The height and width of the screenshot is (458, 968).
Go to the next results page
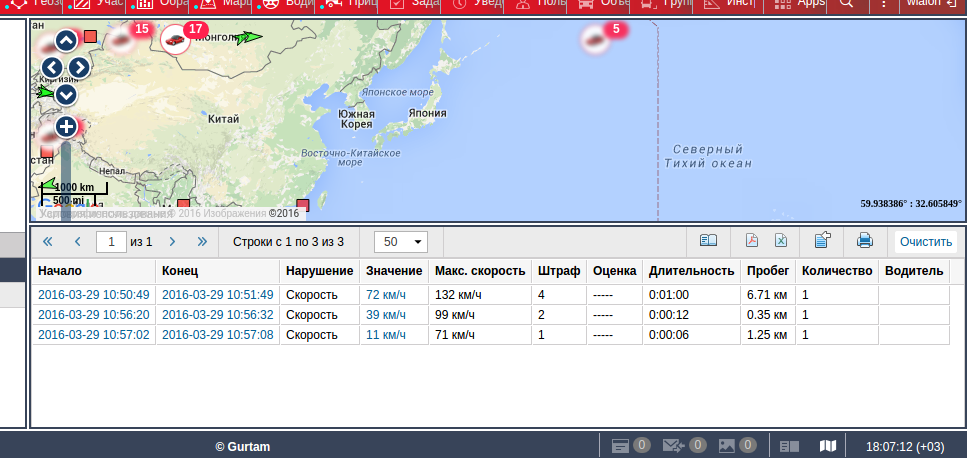pos(172,241)
